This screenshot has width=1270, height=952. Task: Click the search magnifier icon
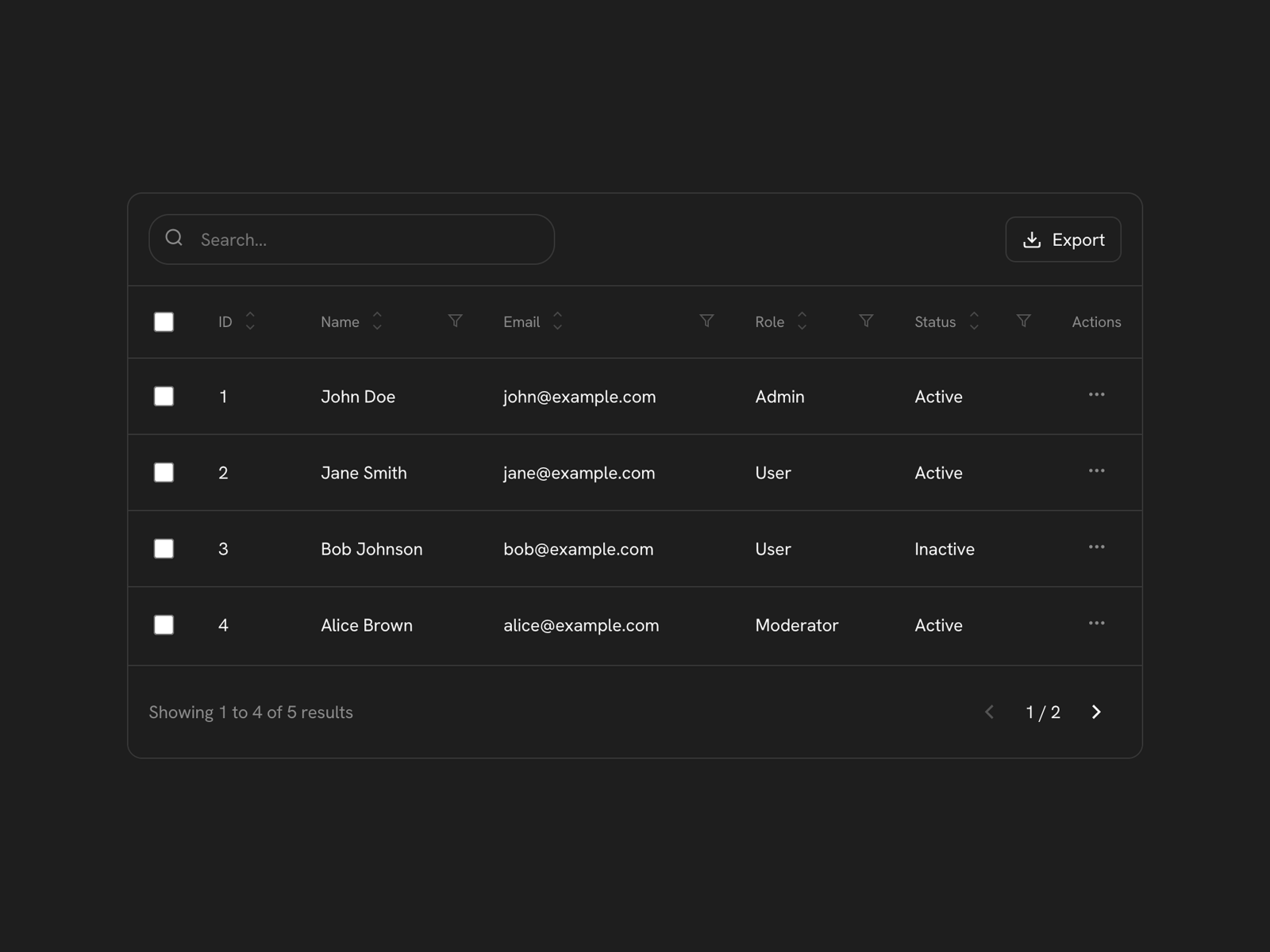175,238
